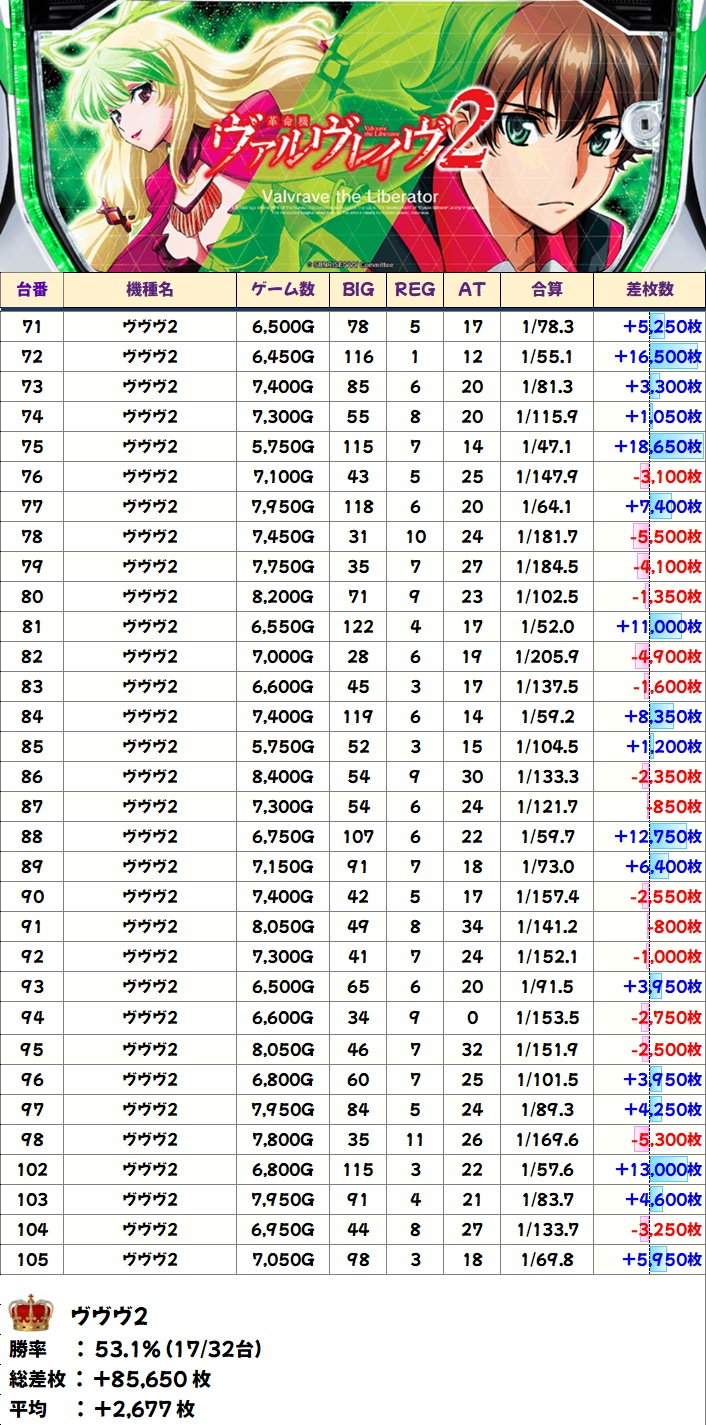Select machine number 105 cell
The height and width of the screenshot is (1425, 706).
click(x=32, y=1259)
